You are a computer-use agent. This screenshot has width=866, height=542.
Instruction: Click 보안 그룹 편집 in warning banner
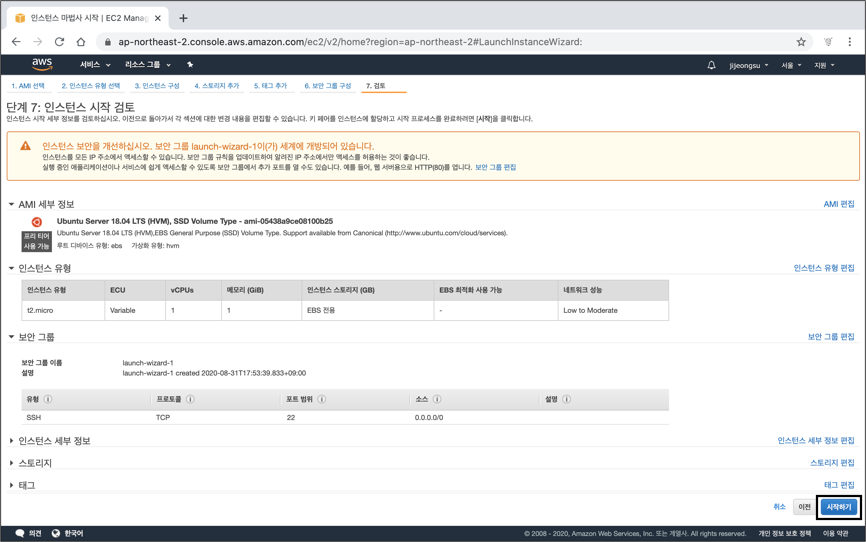(495, 167)
